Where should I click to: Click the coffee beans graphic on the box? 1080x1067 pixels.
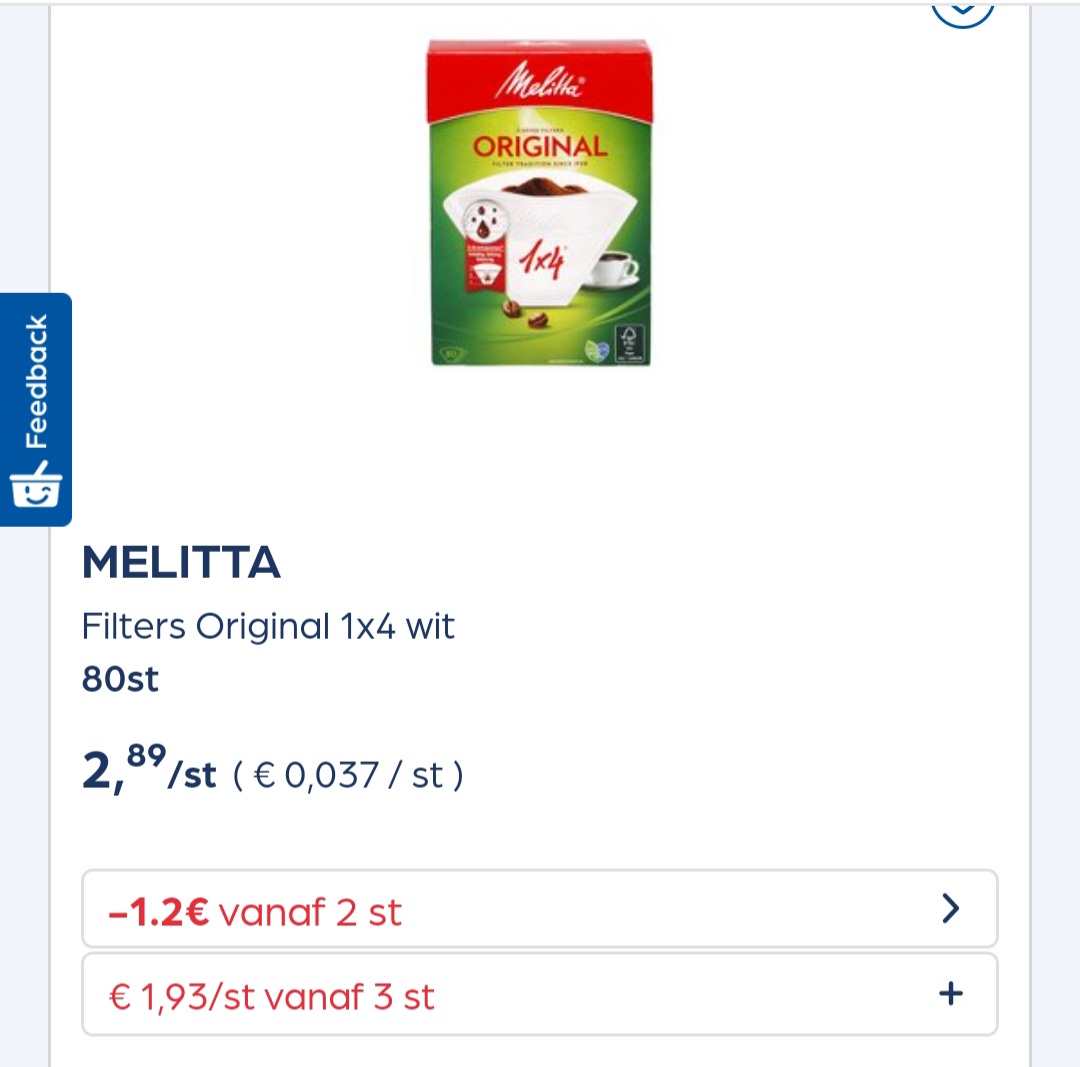tap(525, 313)
